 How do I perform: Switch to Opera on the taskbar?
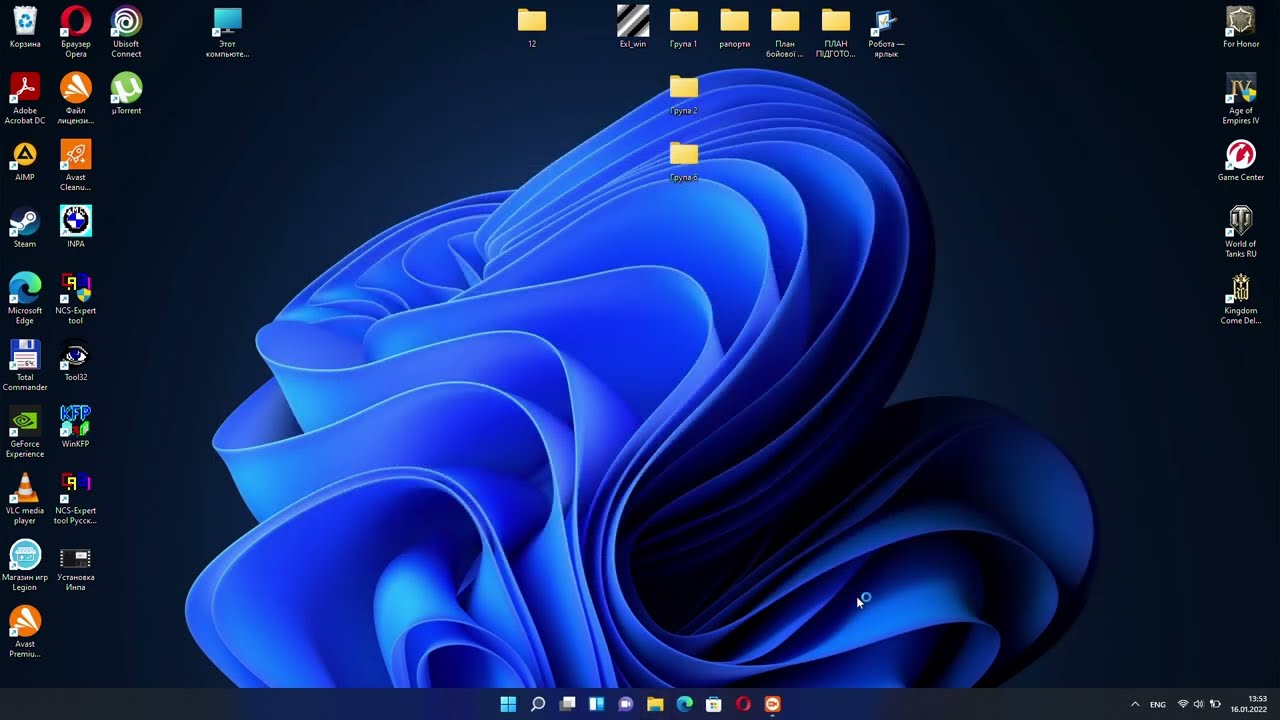743,704
